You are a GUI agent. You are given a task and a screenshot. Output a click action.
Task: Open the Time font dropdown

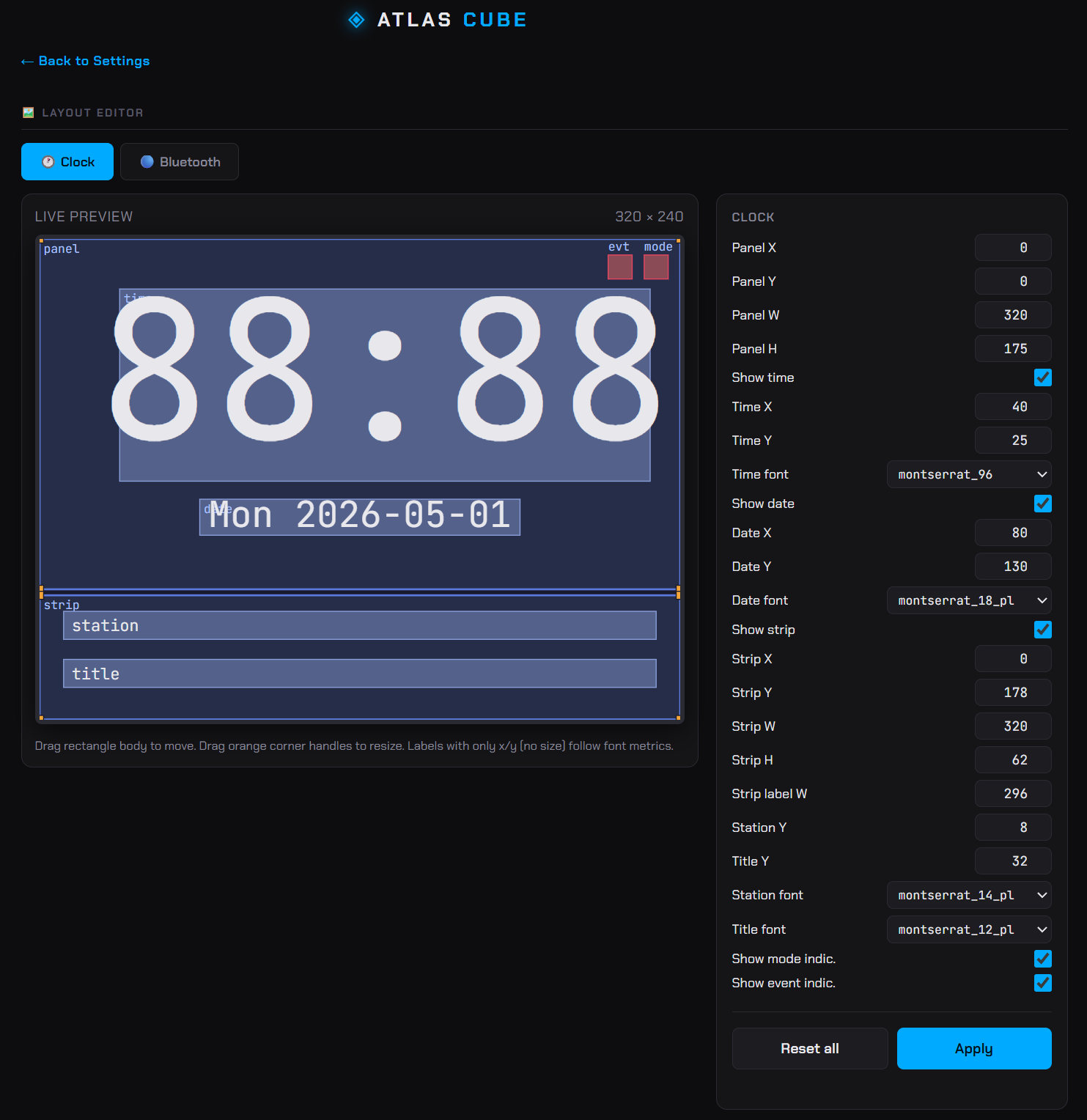click(969, 474)
